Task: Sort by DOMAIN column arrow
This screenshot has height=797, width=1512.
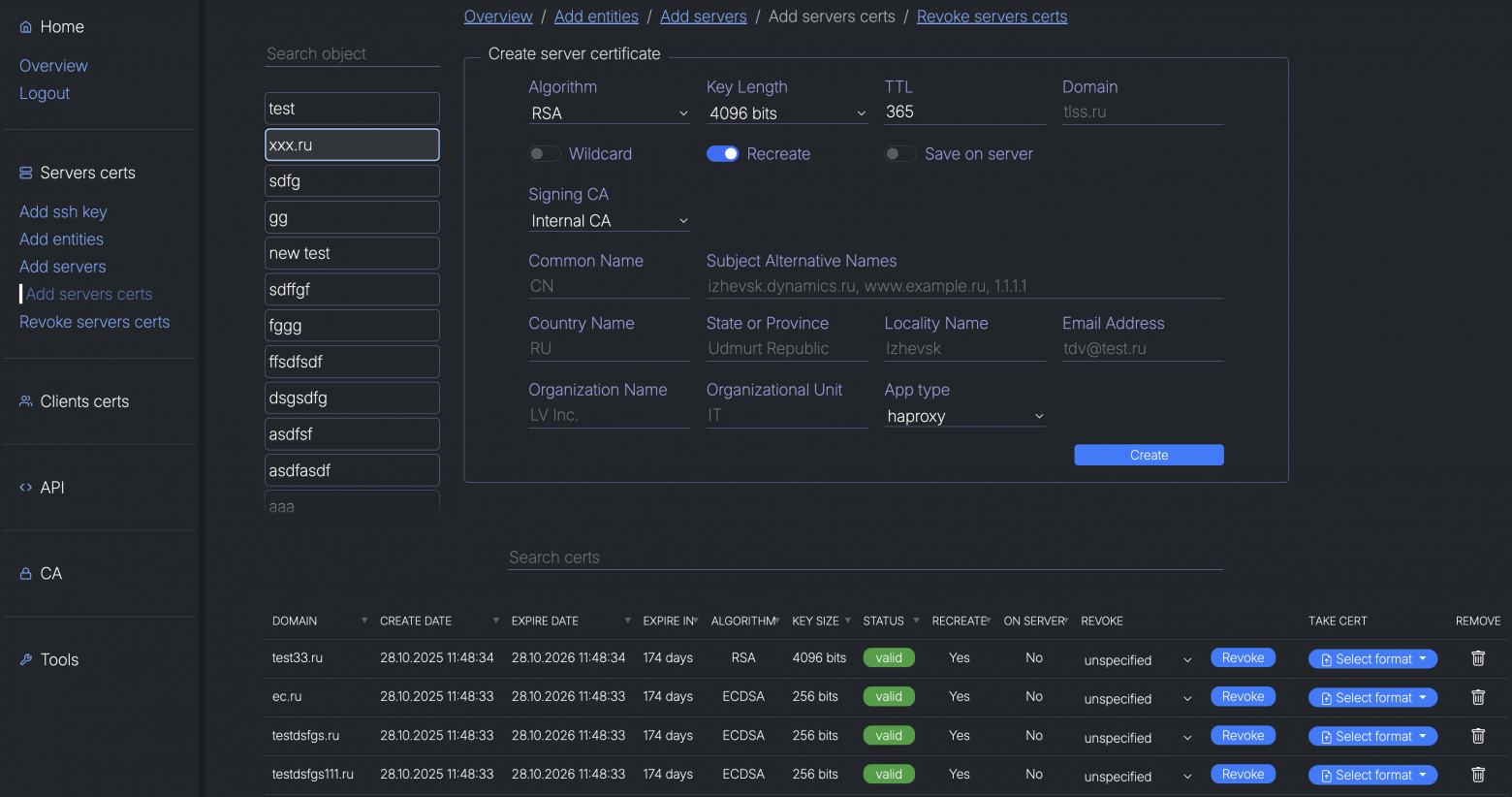Action: pyautogui.click(x=364, y=621)
